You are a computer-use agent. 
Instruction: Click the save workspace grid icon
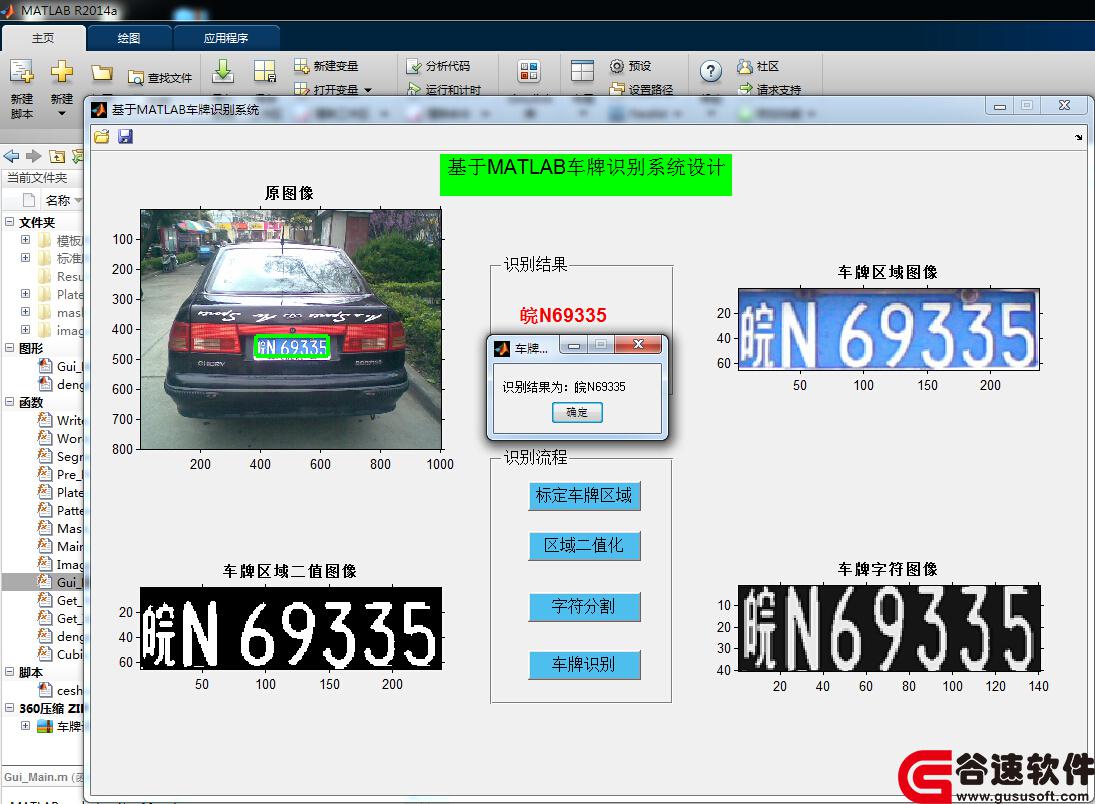[265, 71]
